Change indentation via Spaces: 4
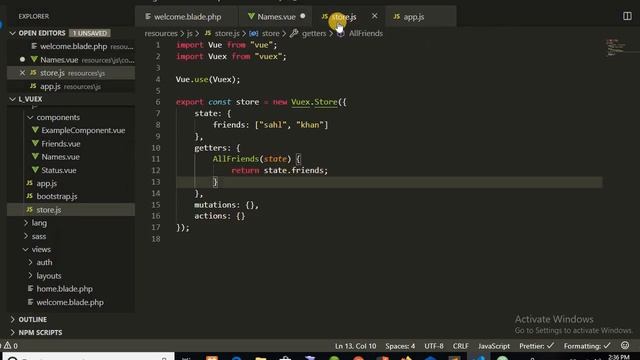640x360 pixels. point(400,346)
